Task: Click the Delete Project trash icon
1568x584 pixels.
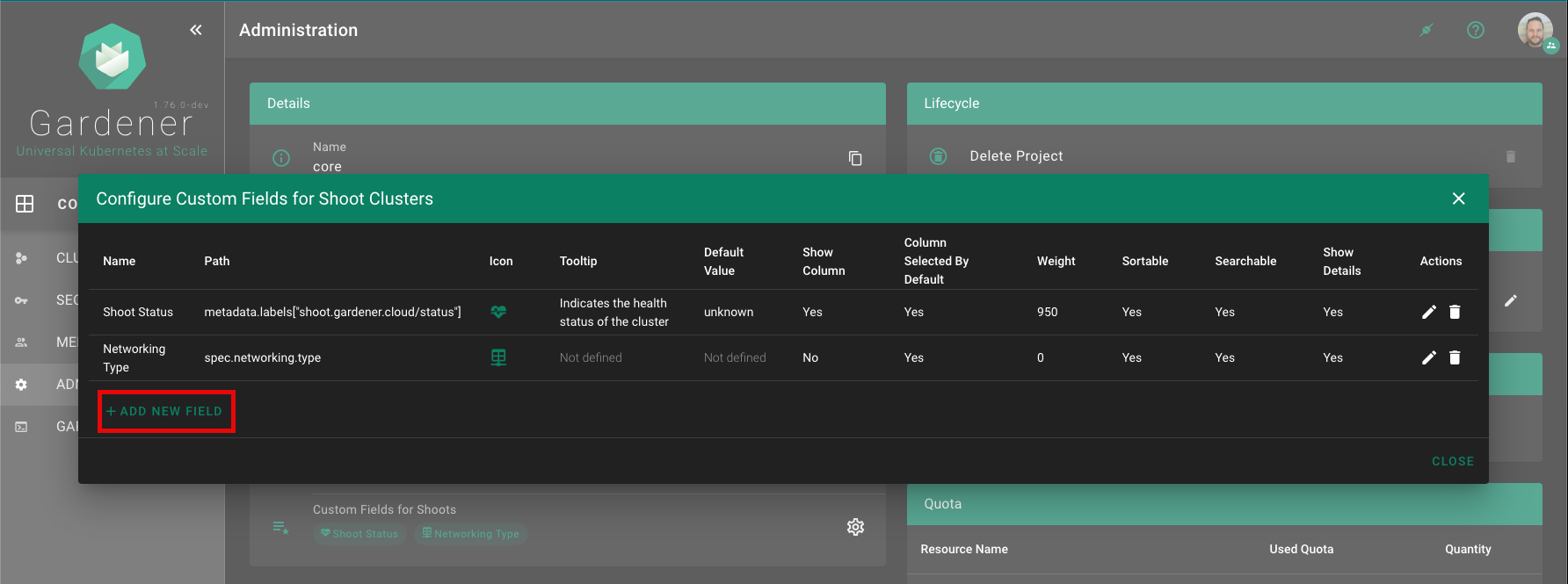Action: (x=1511, y=156)
